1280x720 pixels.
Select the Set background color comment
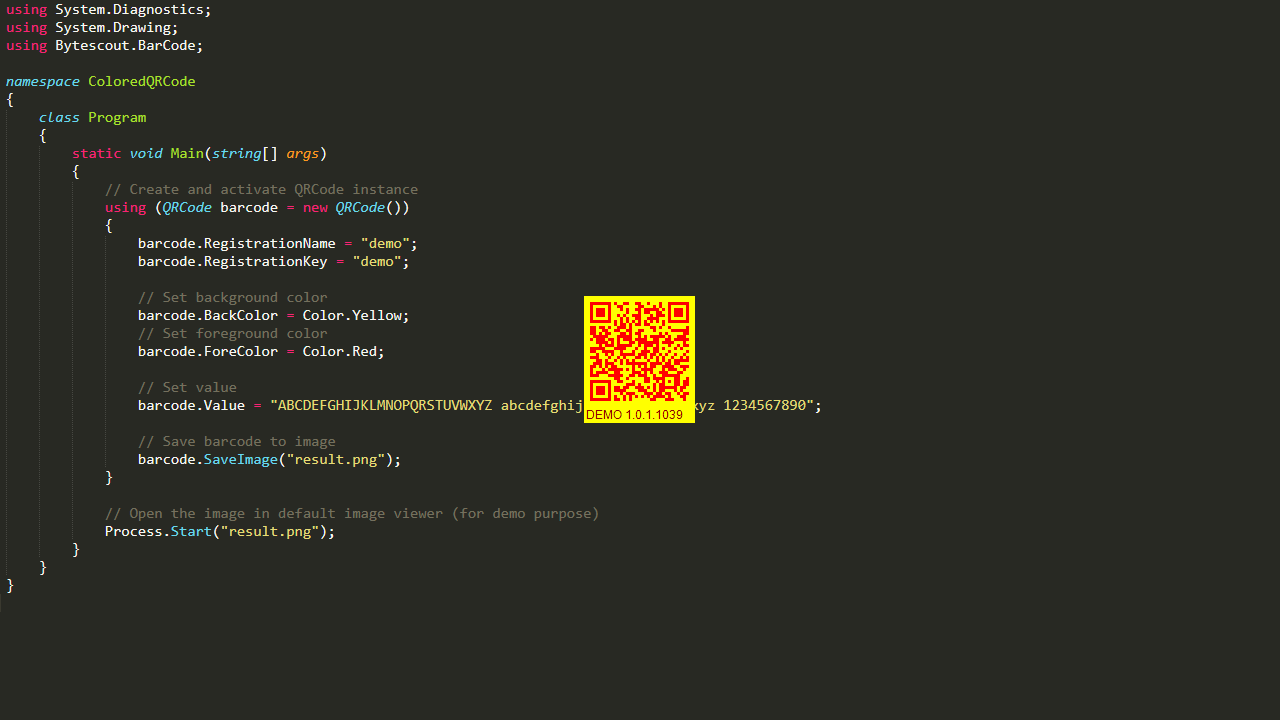232,297
